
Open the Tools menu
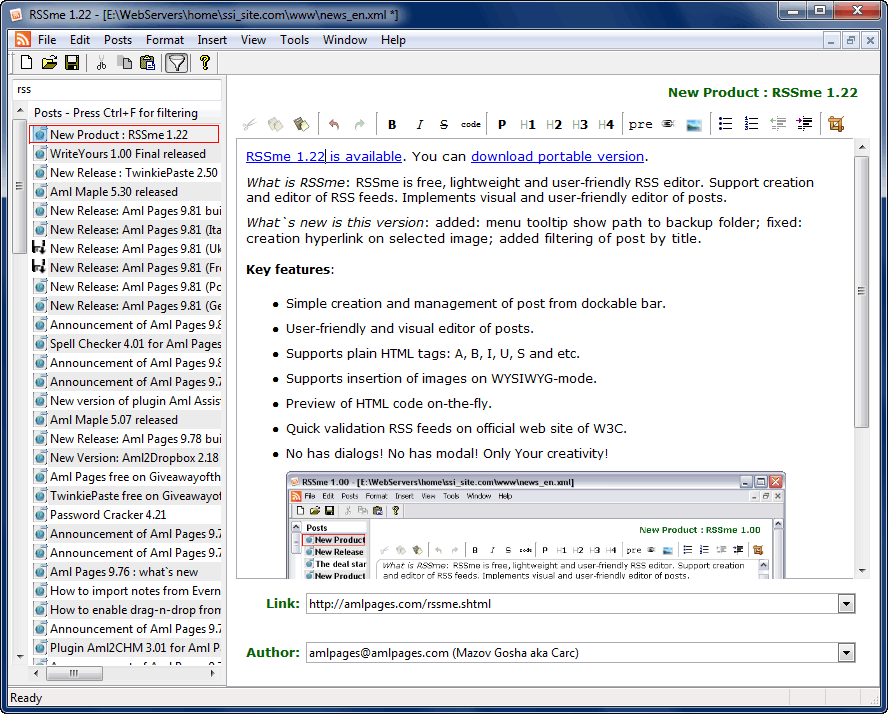click(x=294, y=40)
